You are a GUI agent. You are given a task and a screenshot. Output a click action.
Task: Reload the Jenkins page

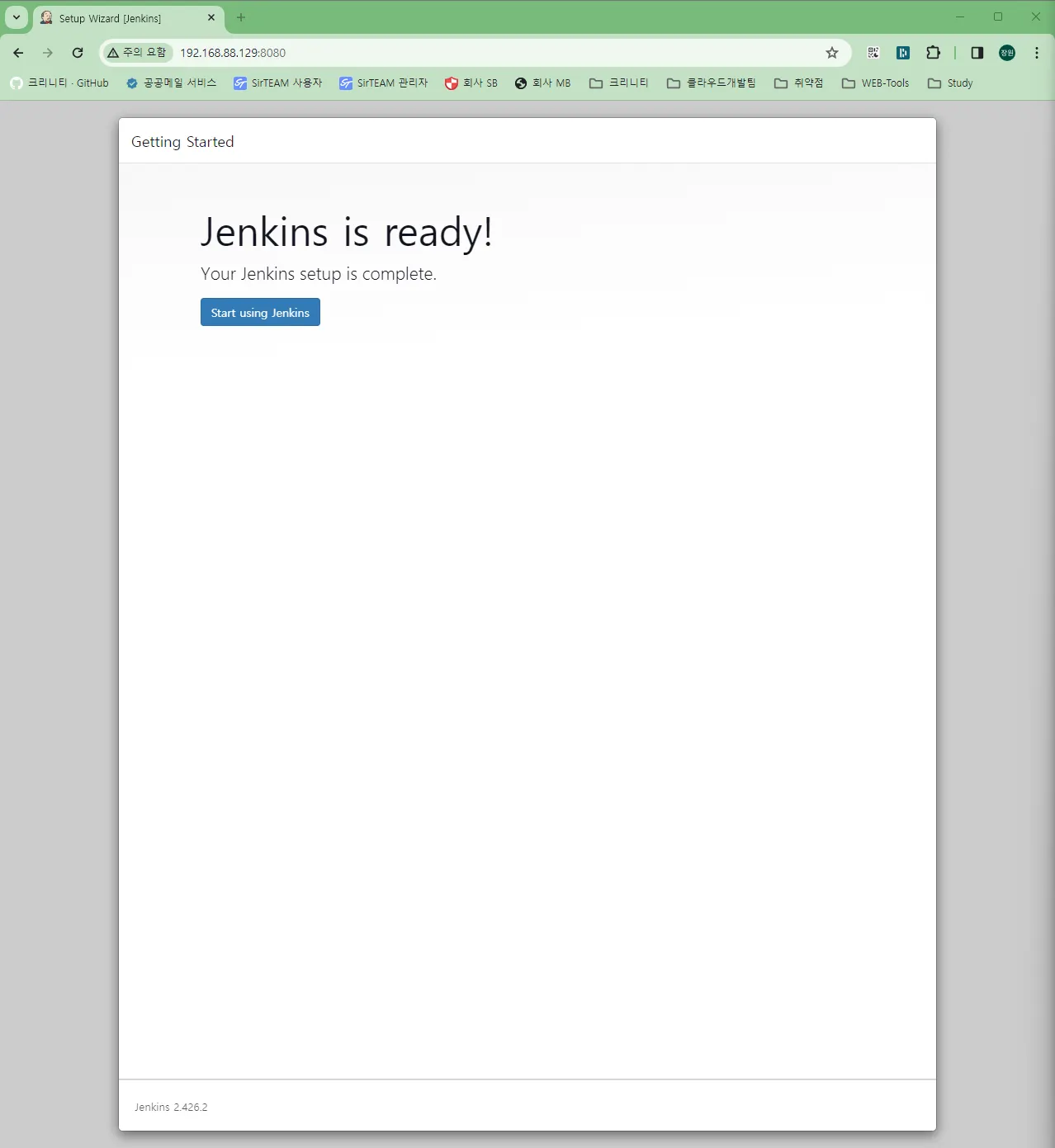(78, 53)
